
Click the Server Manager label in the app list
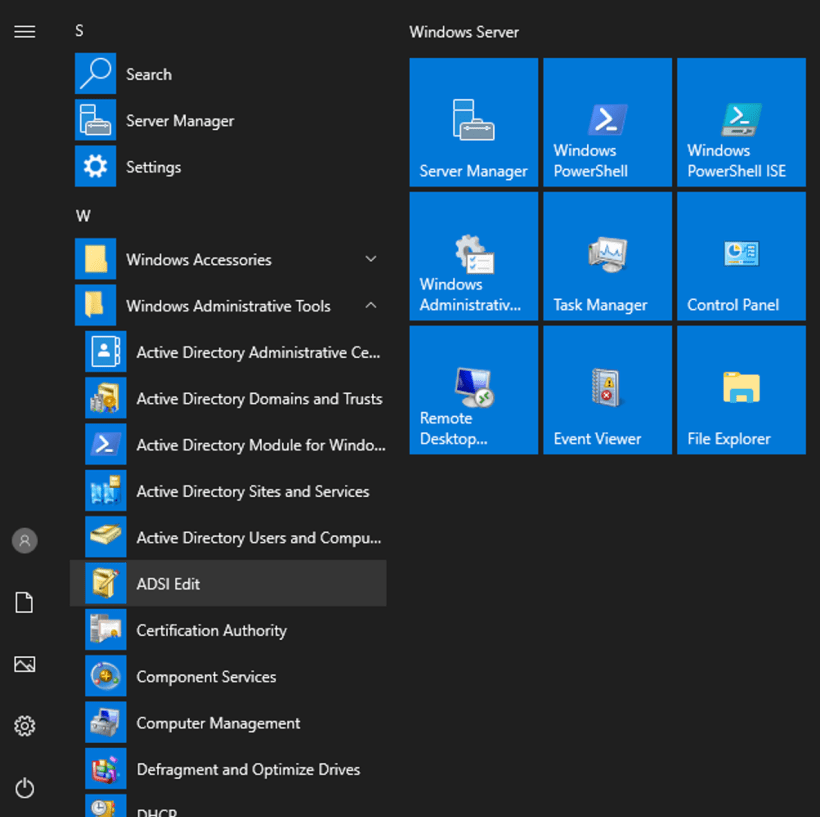click(180, 121)
